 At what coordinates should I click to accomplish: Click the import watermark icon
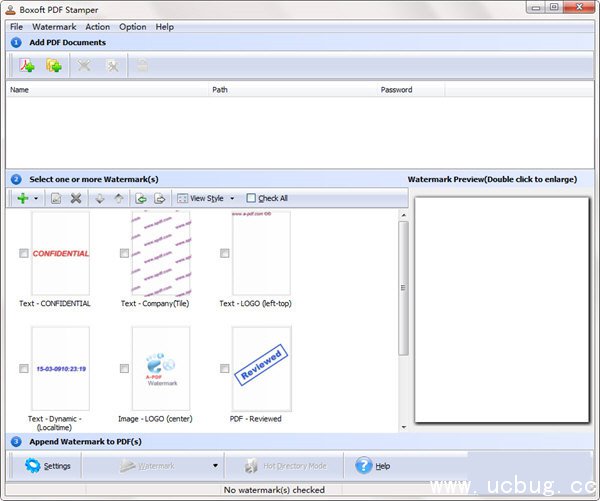[x=141, y=198]
